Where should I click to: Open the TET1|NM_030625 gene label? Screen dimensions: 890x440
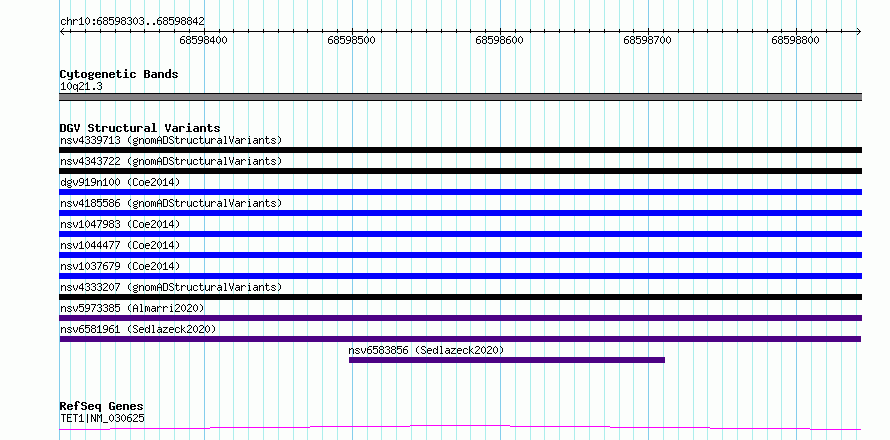coord(102,419)
